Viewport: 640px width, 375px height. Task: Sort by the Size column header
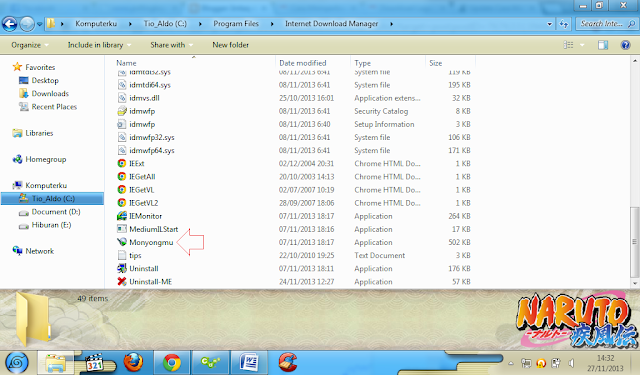click(436, 63)
